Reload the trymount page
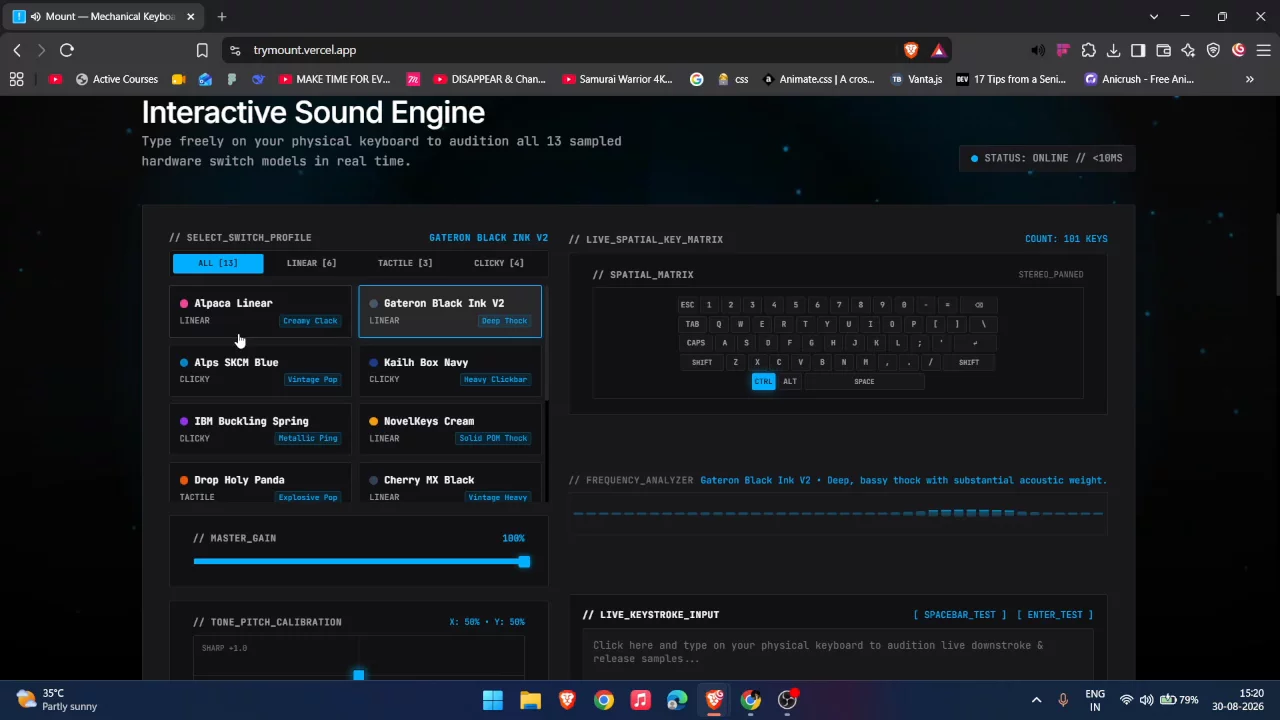The height and width of the screenshot is (720, 1280). (67, 50)
